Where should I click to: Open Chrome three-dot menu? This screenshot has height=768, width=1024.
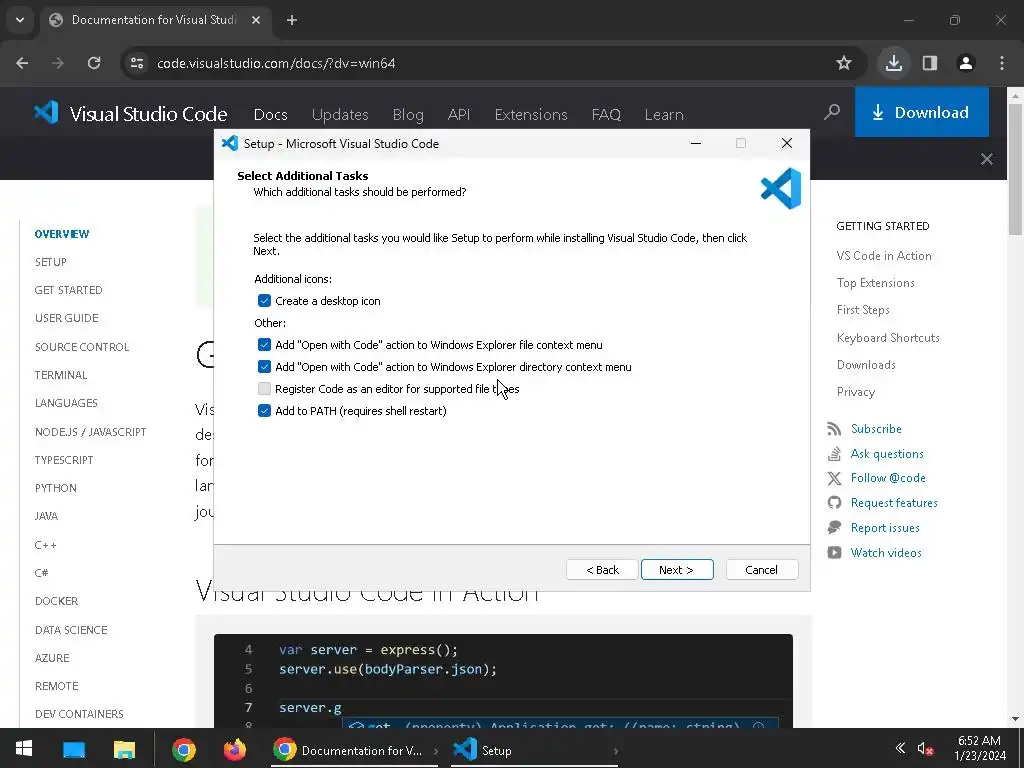pos(1002,63)
